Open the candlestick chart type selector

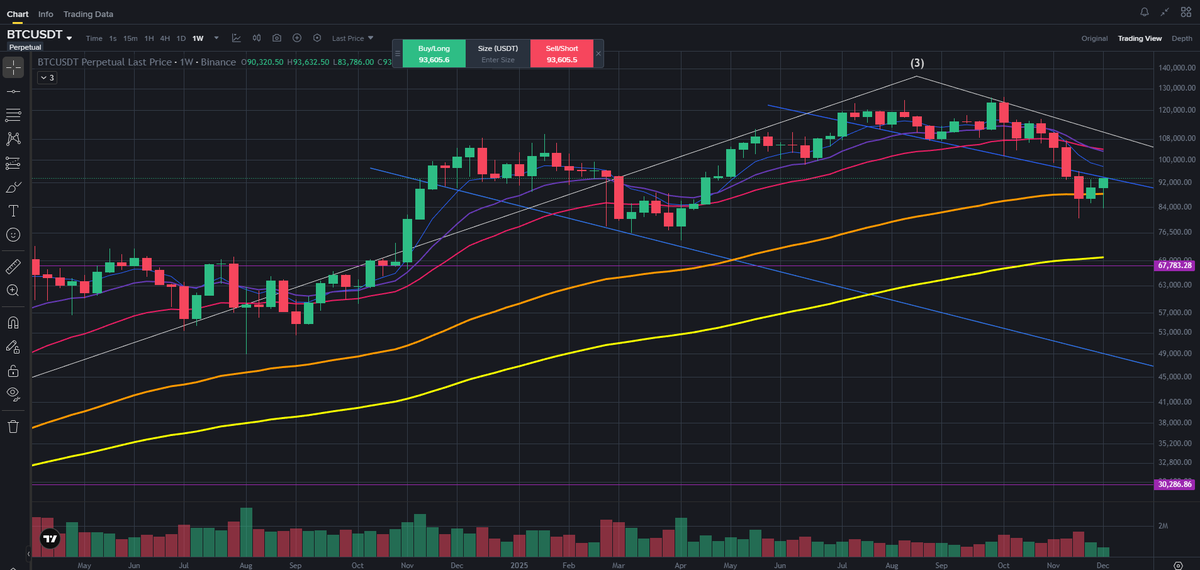coord(256,38)
